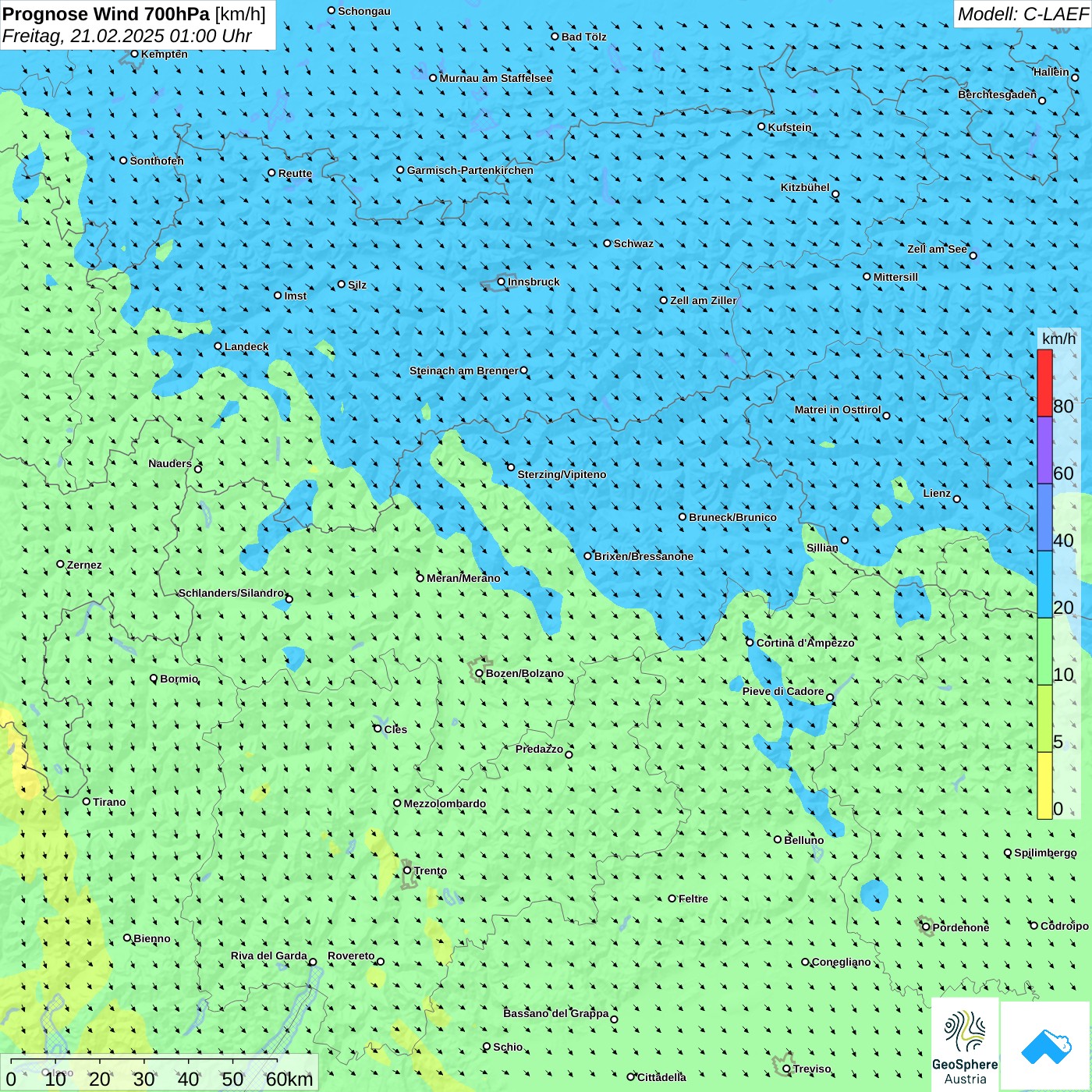Click the "Predazzo" label

(539, 749)
